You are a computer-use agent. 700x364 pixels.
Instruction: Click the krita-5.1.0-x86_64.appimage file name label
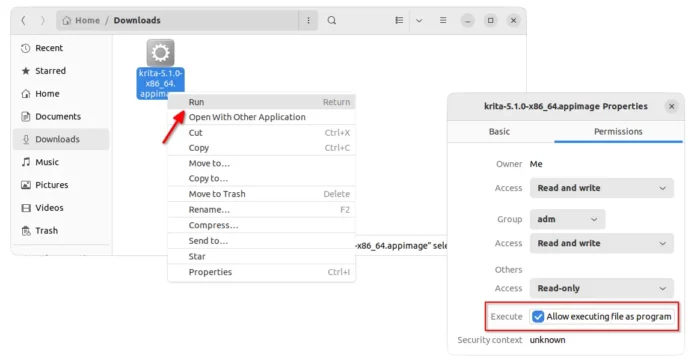[x=160, y=84]
